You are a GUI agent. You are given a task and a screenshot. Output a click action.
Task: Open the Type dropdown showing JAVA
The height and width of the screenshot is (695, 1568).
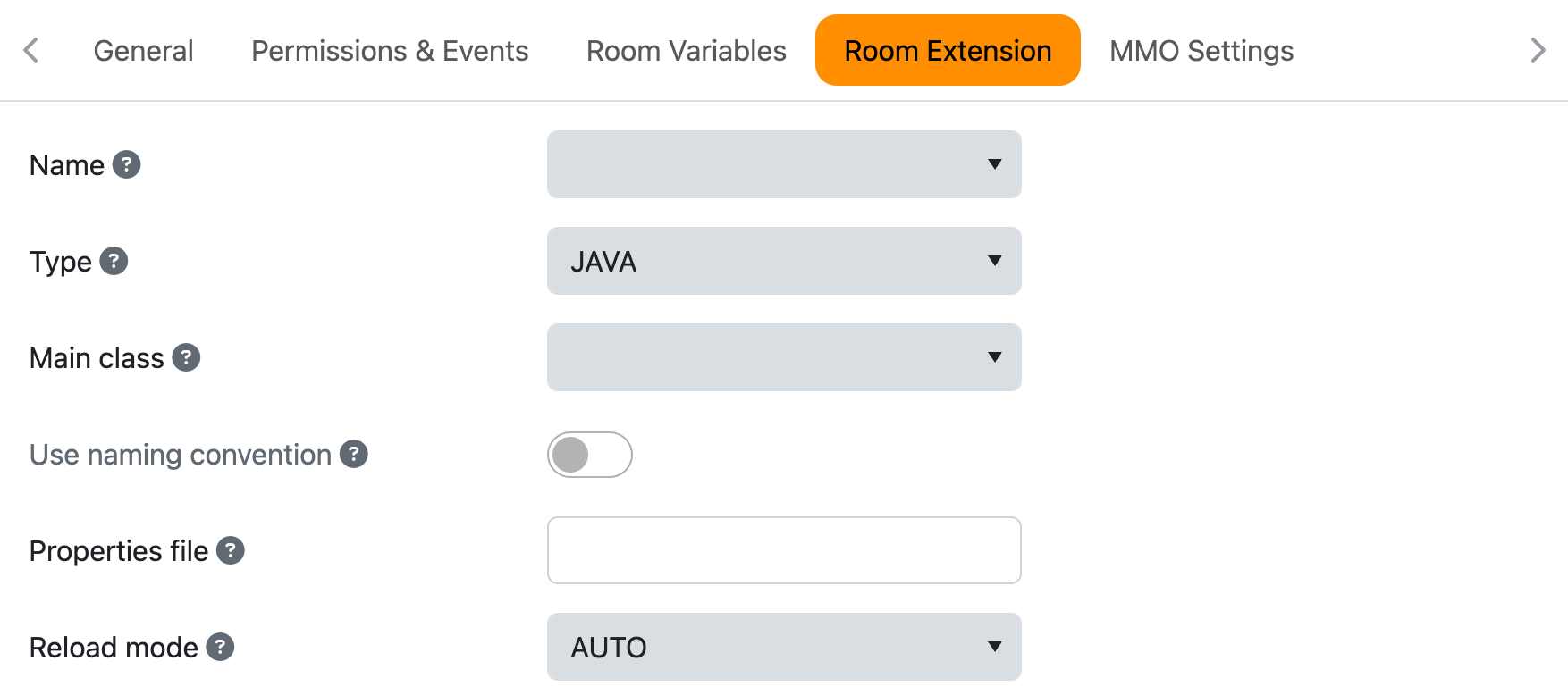784,261
